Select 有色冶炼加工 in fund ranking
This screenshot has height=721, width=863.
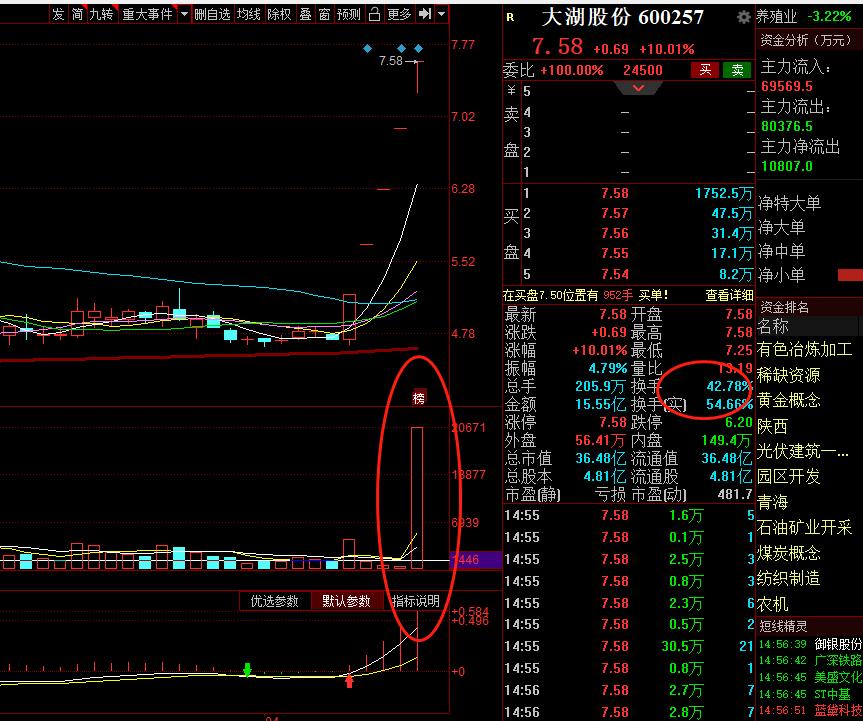[804, 349]
